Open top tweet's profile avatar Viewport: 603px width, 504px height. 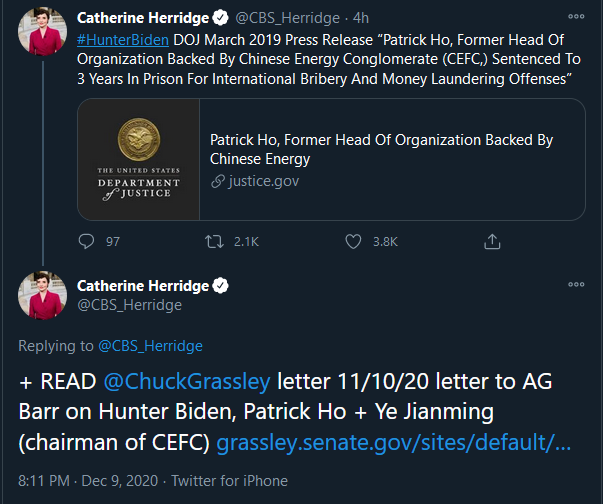[x=42, y=31]
